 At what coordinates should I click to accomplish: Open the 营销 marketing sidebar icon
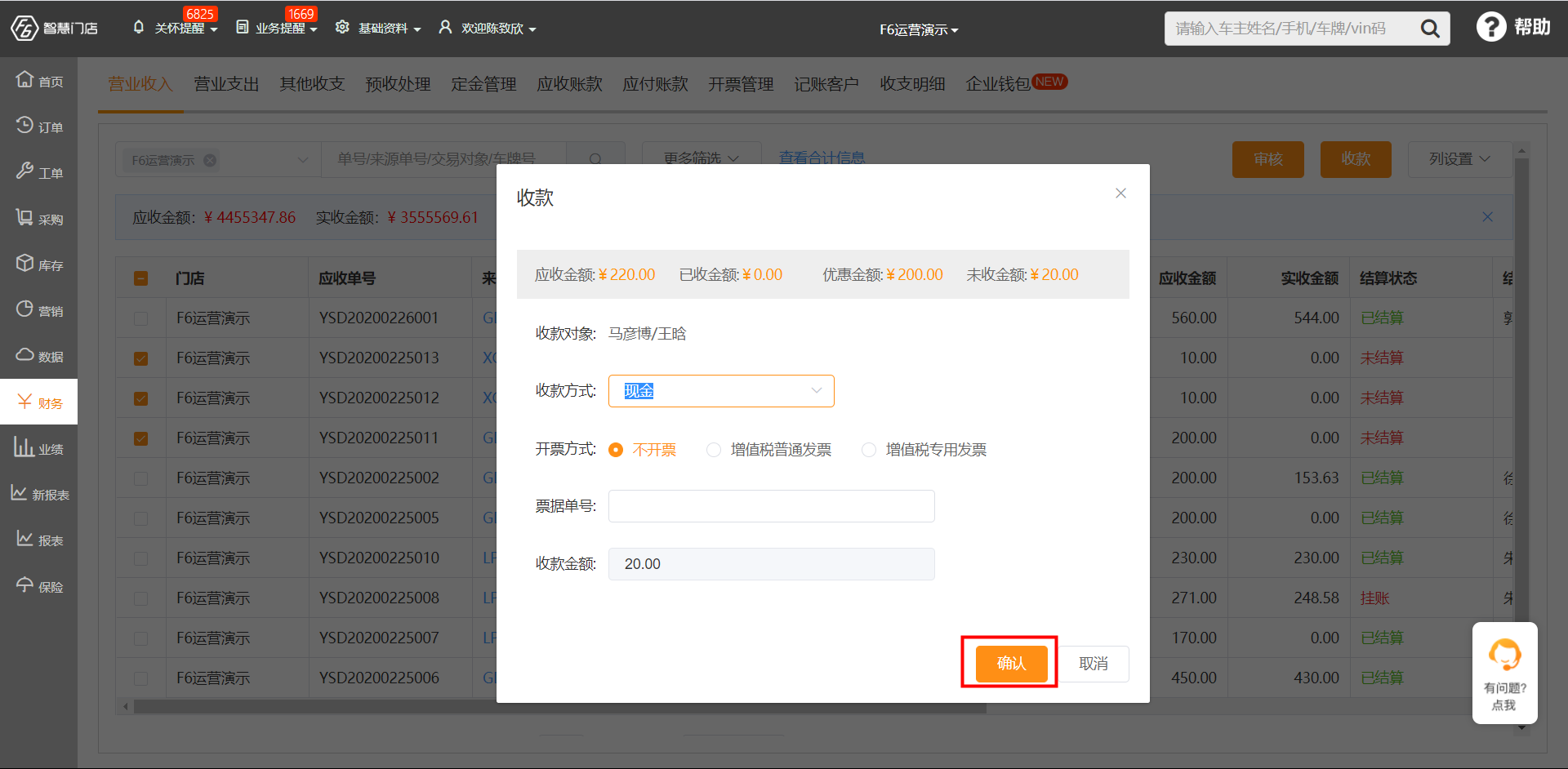coord(24,309)
